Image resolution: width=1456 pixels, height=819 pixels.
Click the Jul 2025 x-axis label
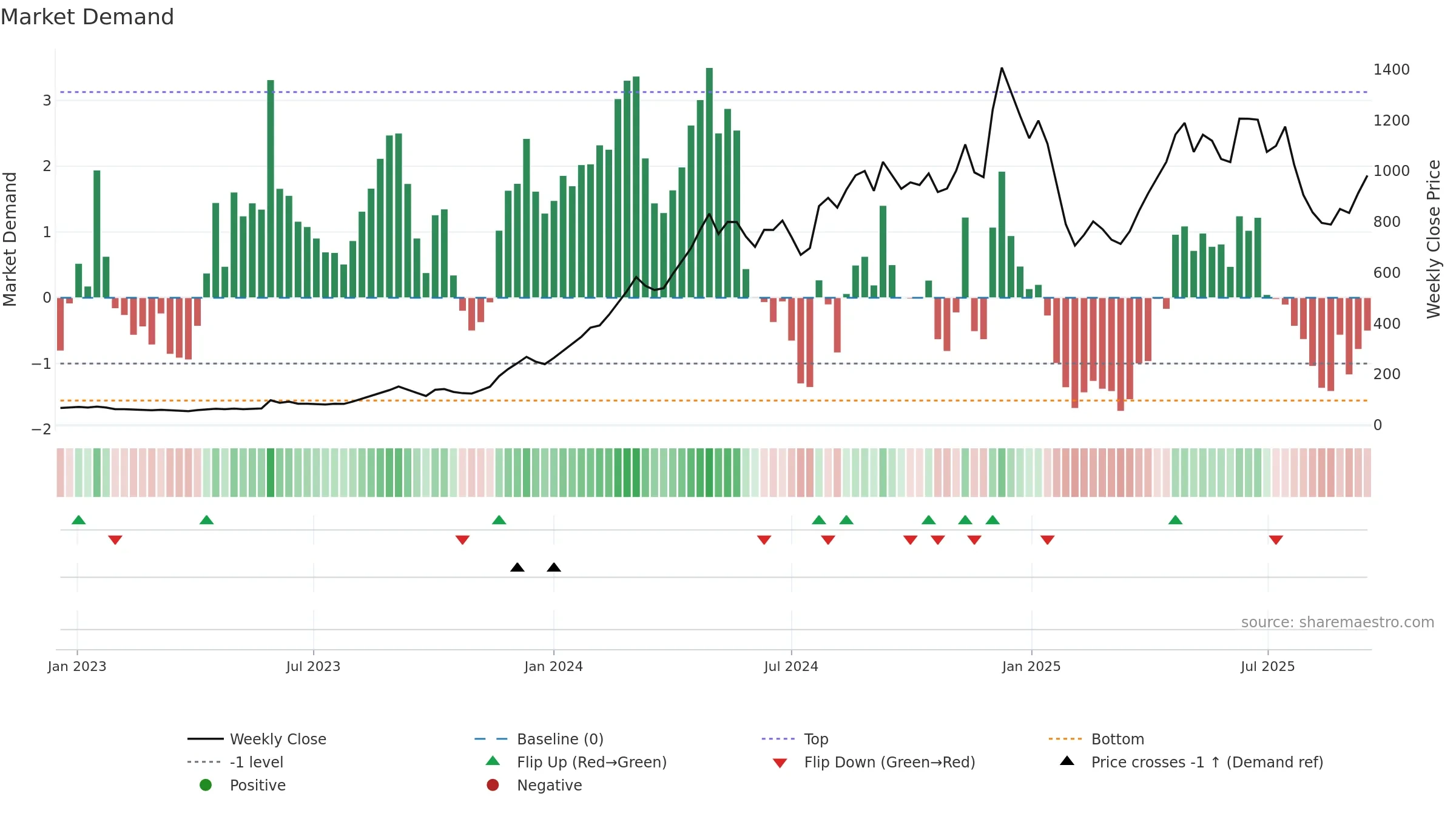pyautogui.click(x=1267, y=667)
